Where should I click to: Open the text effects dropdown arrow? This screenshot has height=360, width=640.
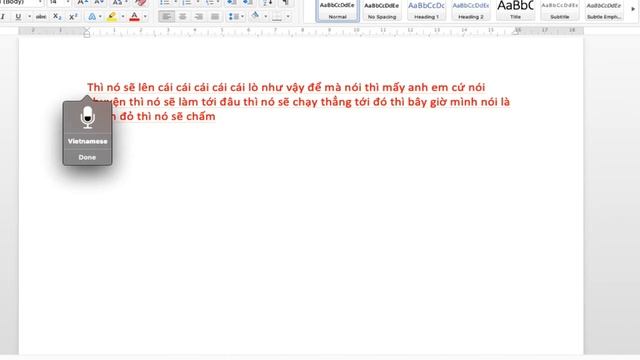100,17
